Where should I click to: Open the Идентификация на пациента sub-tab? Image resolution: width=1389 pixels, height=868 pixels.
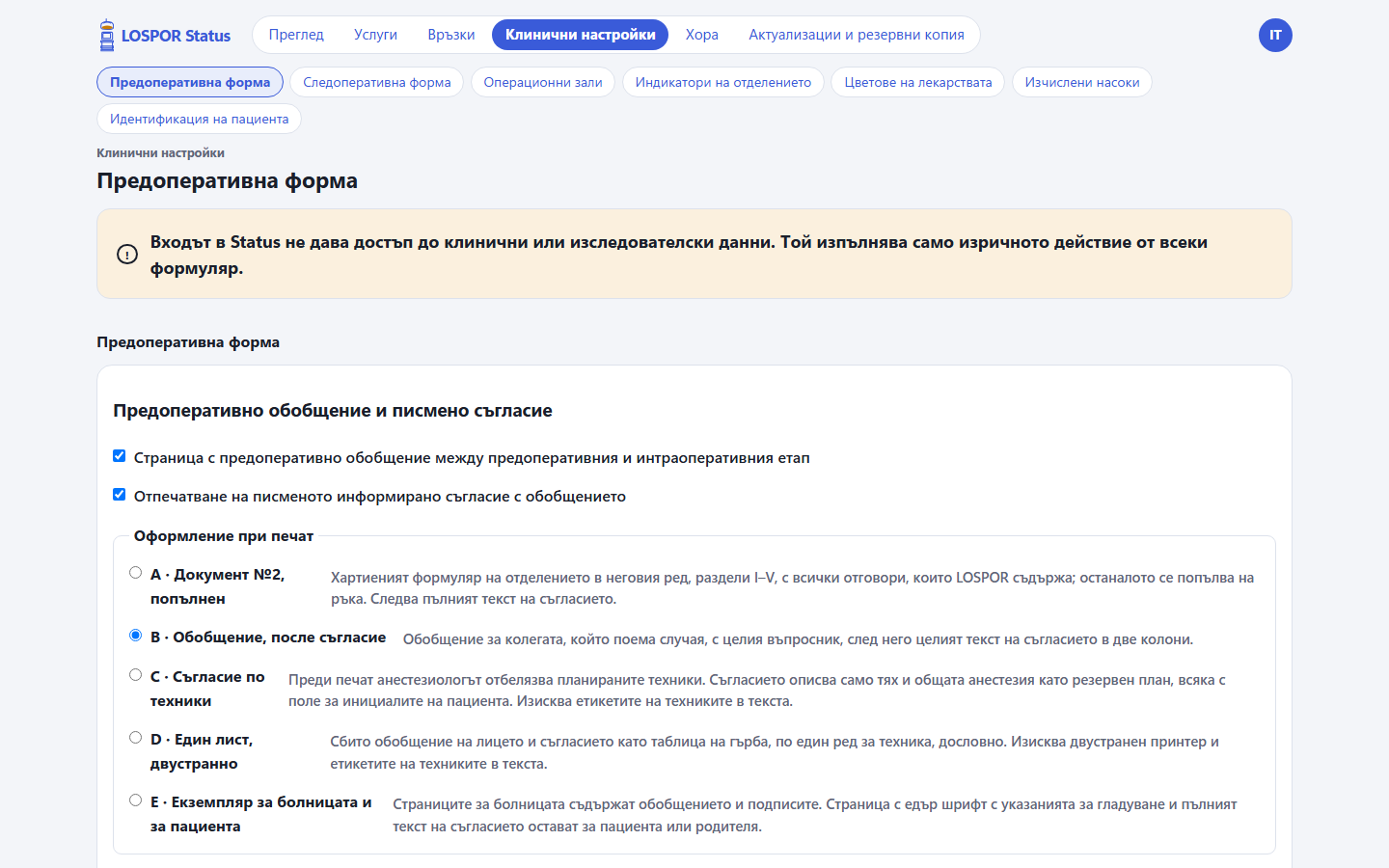pyautogui.click(x=200, y=119)
